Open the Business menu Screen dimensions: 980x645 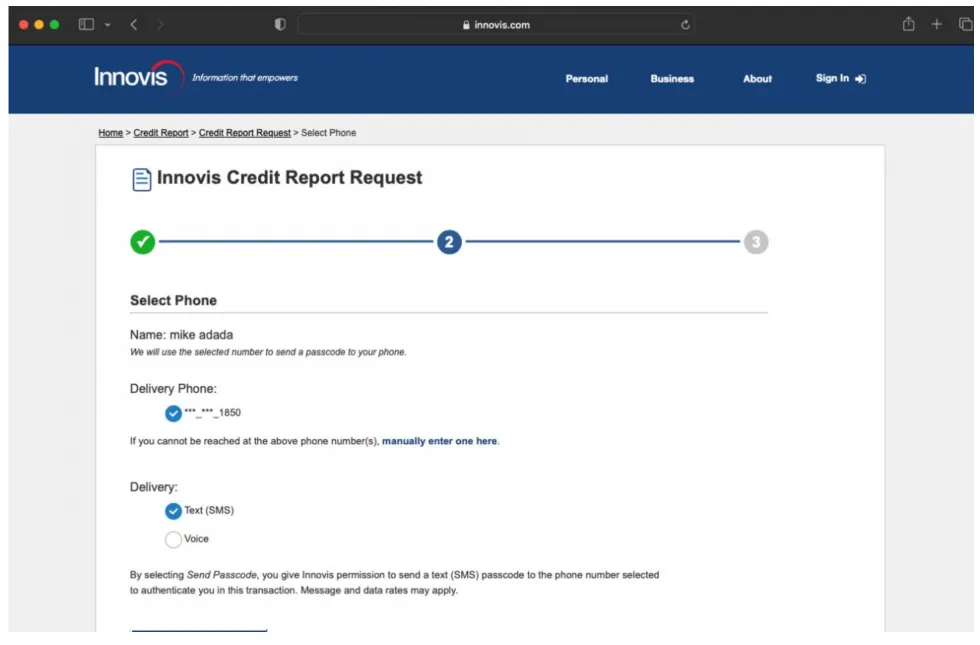coord(672,79)
